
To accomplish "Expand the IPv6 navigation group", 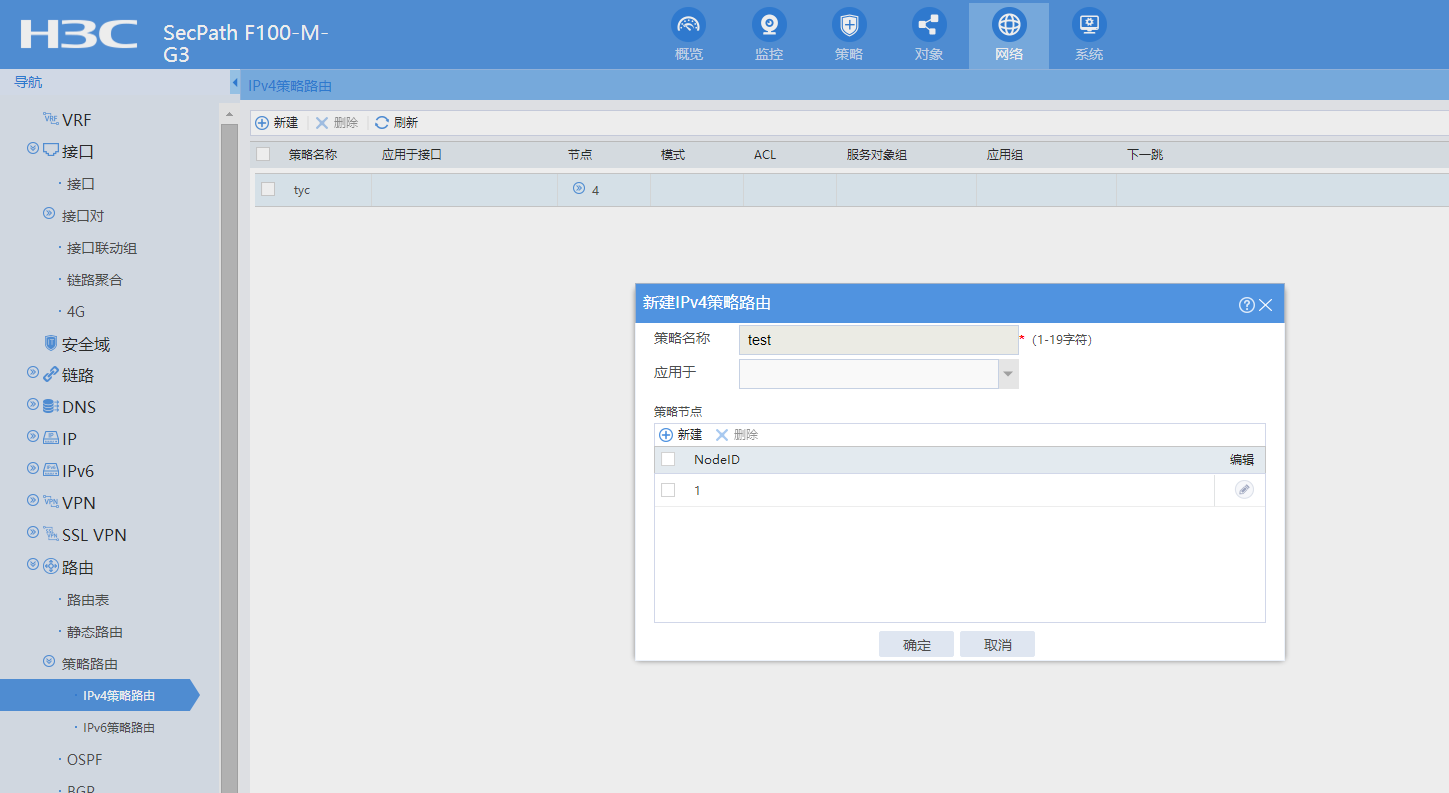I will pos(33,470).
